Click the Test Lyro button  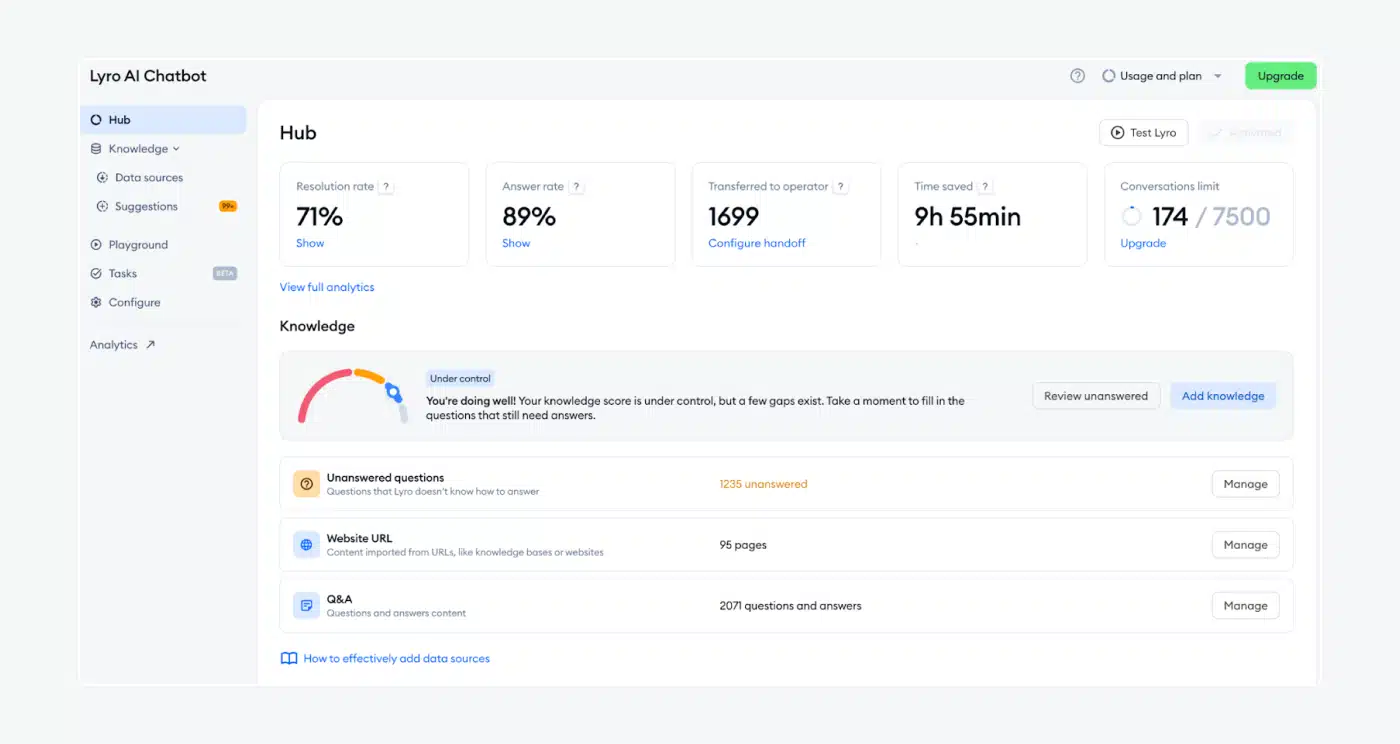coord(1143,133)
